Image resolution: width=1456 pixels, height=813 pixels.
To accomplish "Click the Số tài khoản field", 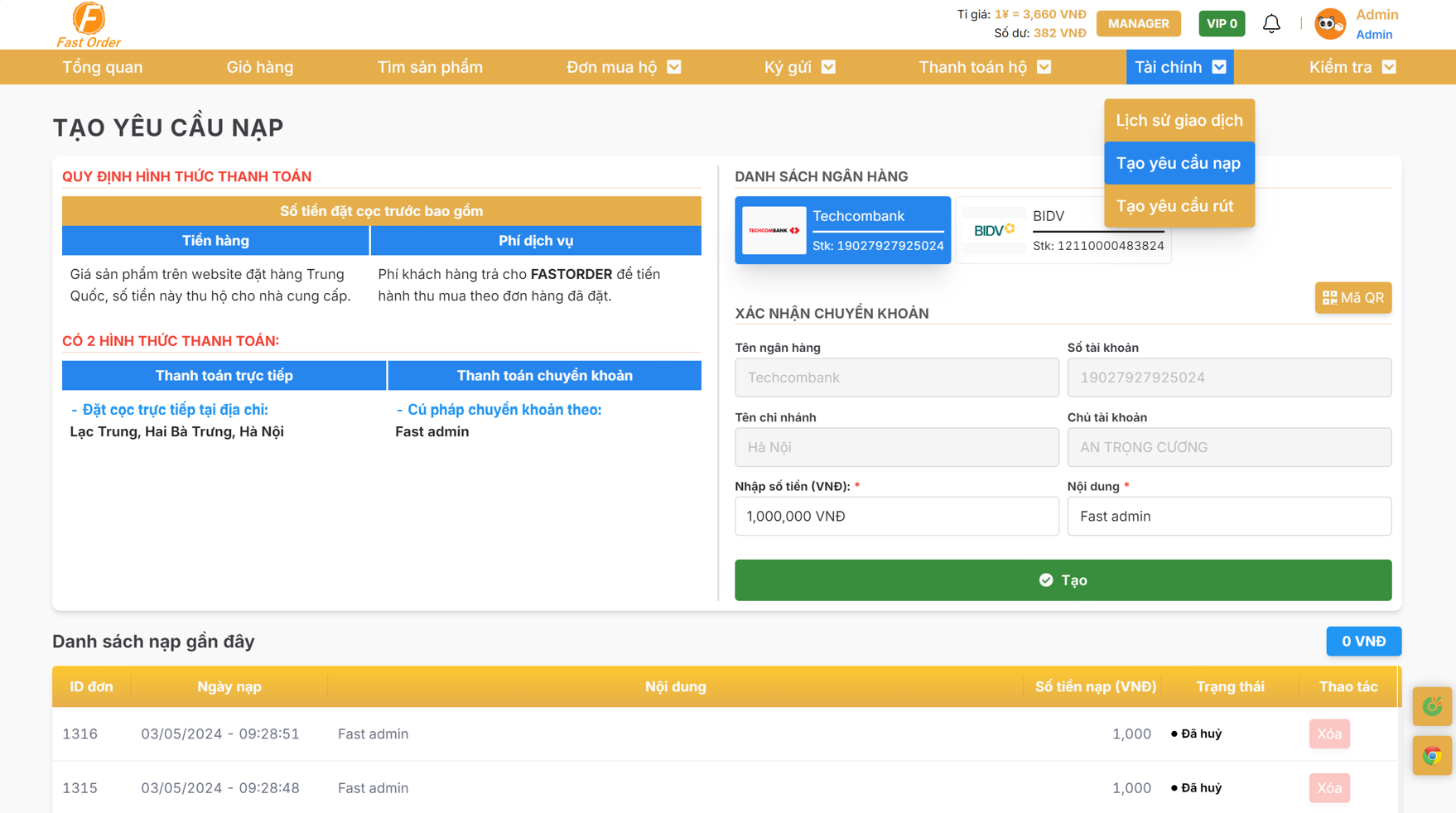I will (1229, 378).
